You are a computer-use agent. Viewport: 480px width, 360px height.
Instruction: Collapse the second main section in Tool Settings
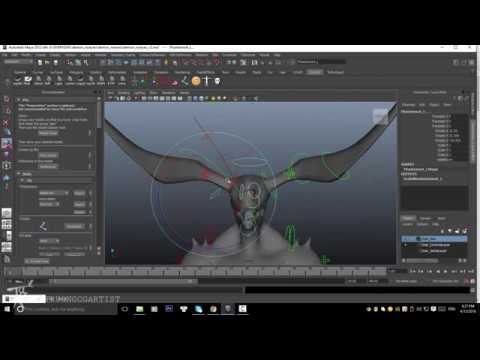pos(19,174)
